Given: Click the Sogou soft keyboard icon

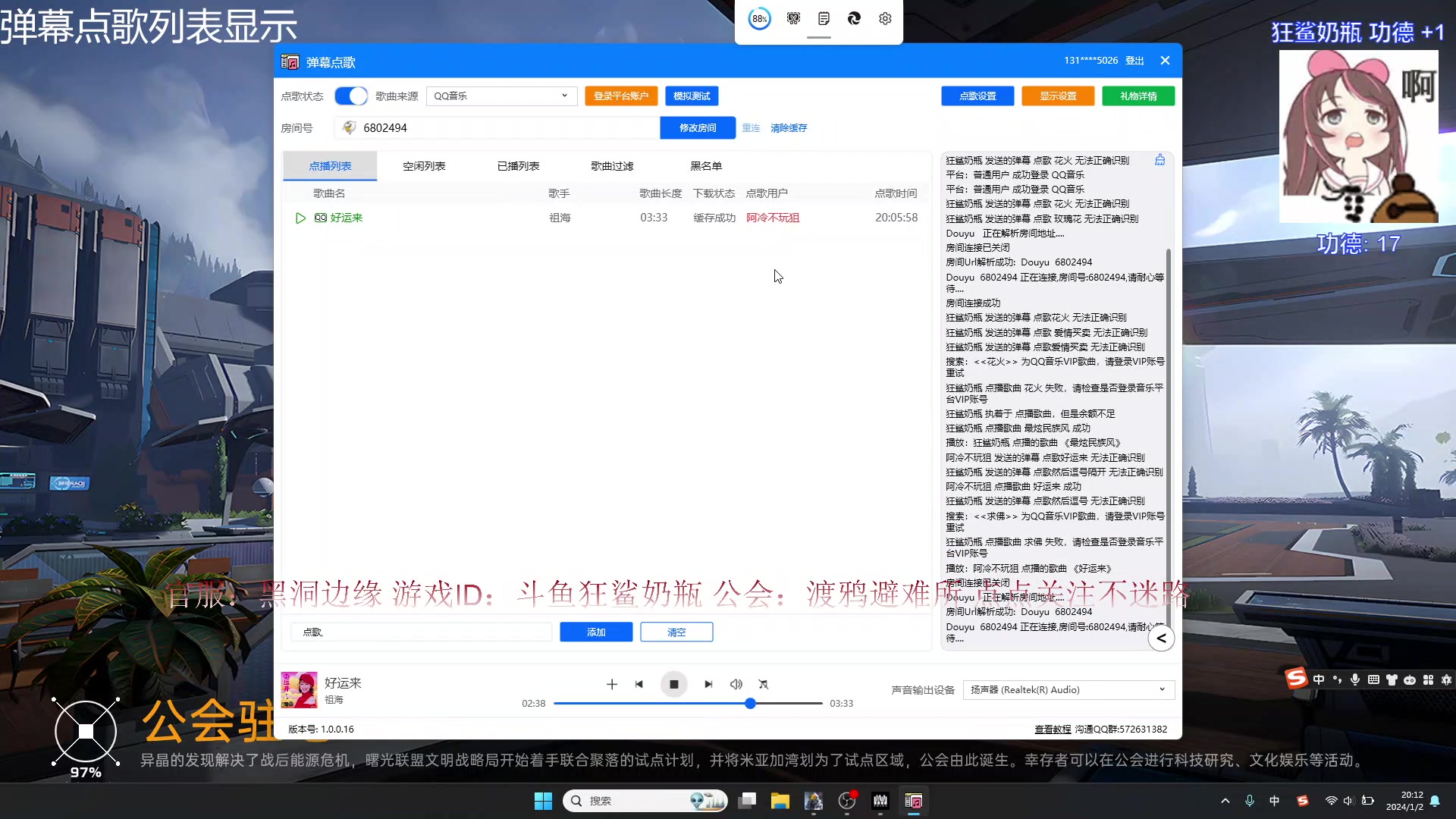Looking at the screenshot, I should pyautogui.click(x=1373, y=679).
